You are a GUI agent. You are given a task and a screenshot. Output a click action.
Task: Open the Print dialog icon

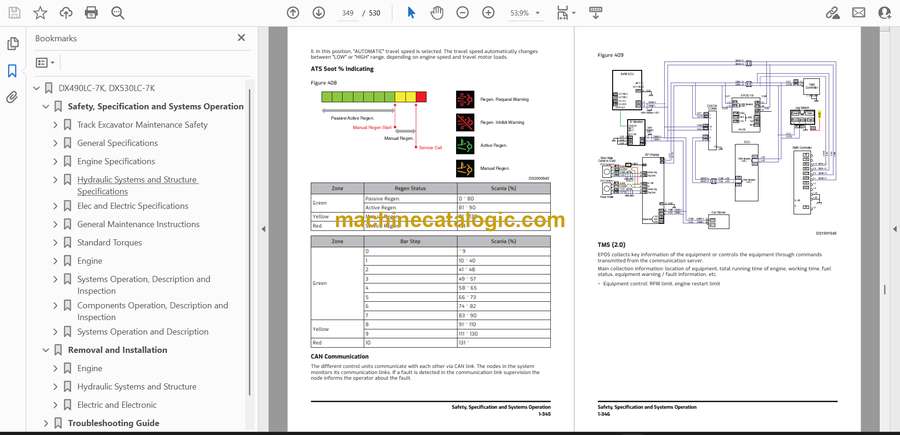click(x=91, y=13)
